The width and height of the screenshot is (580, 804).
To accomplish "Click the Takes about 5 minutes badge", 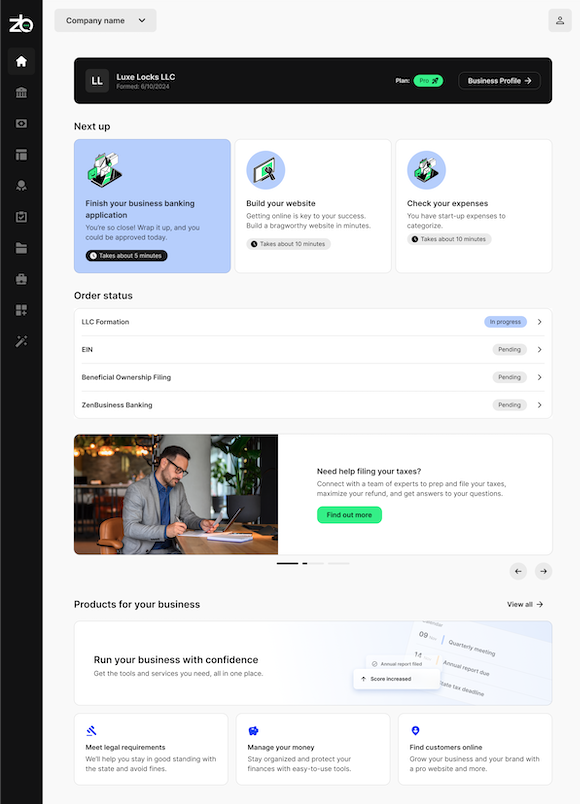I will click(126, 255).
